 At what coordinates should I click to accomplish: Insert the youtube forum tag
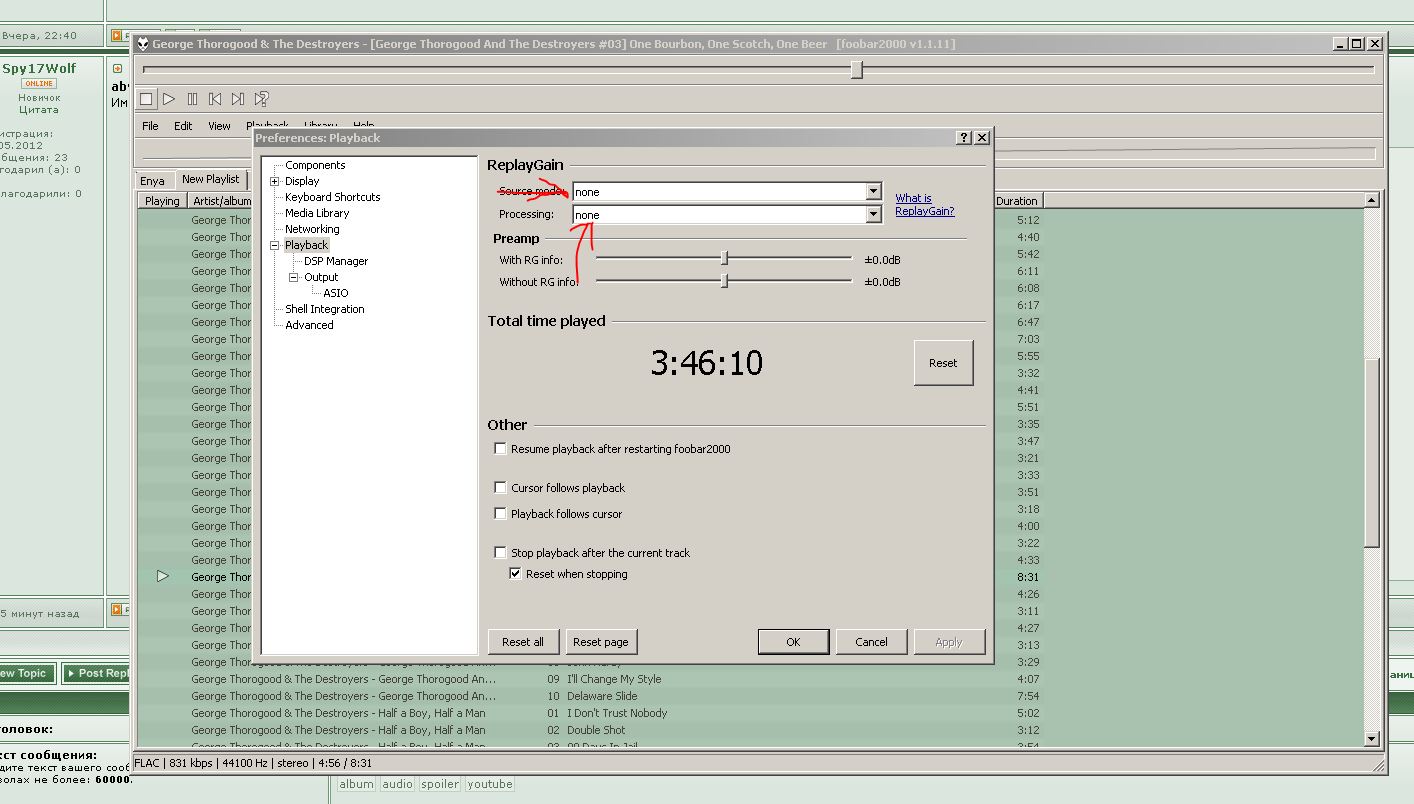pos(490,784)
